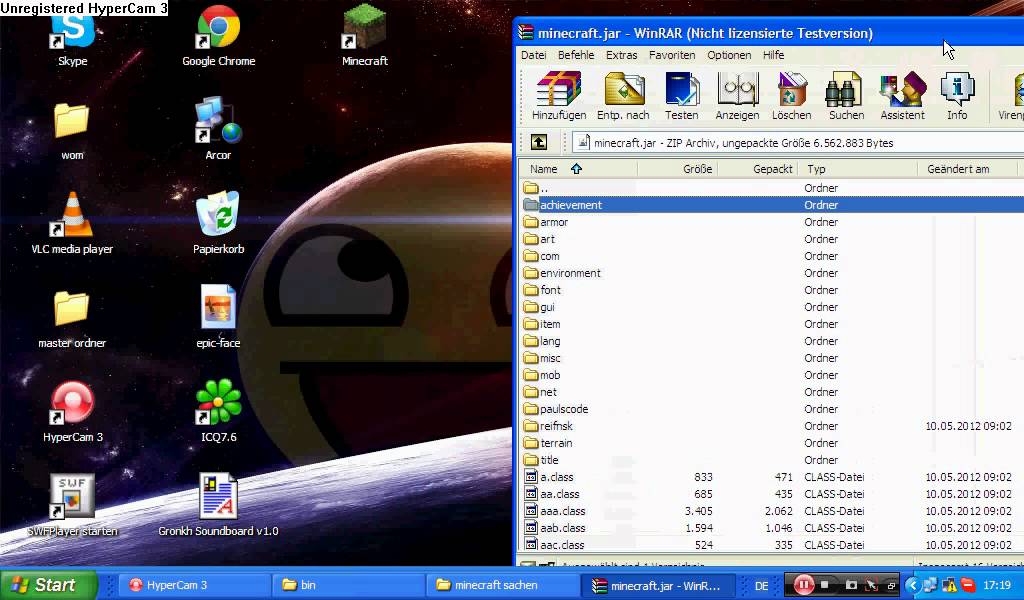
Task: Open the Befehle menu
Action: [576, 55]
